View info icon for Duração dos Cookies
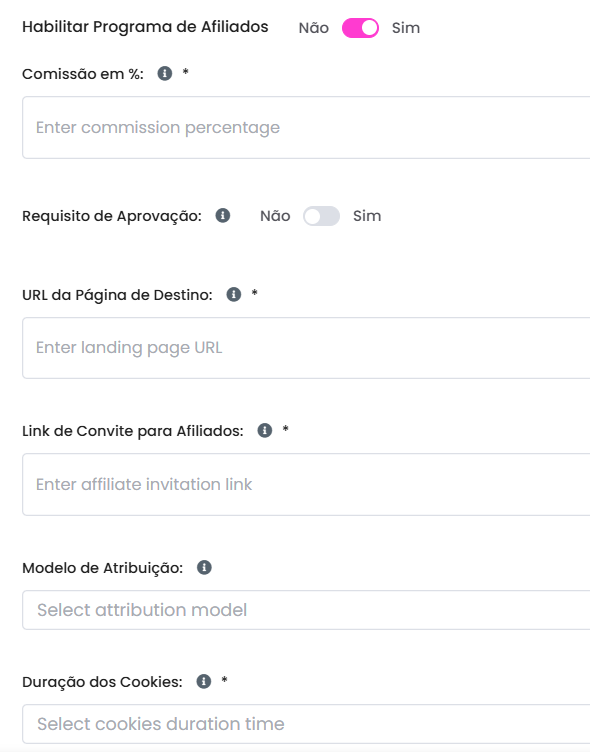Screen dimensions: 590x752 [204, 681]
